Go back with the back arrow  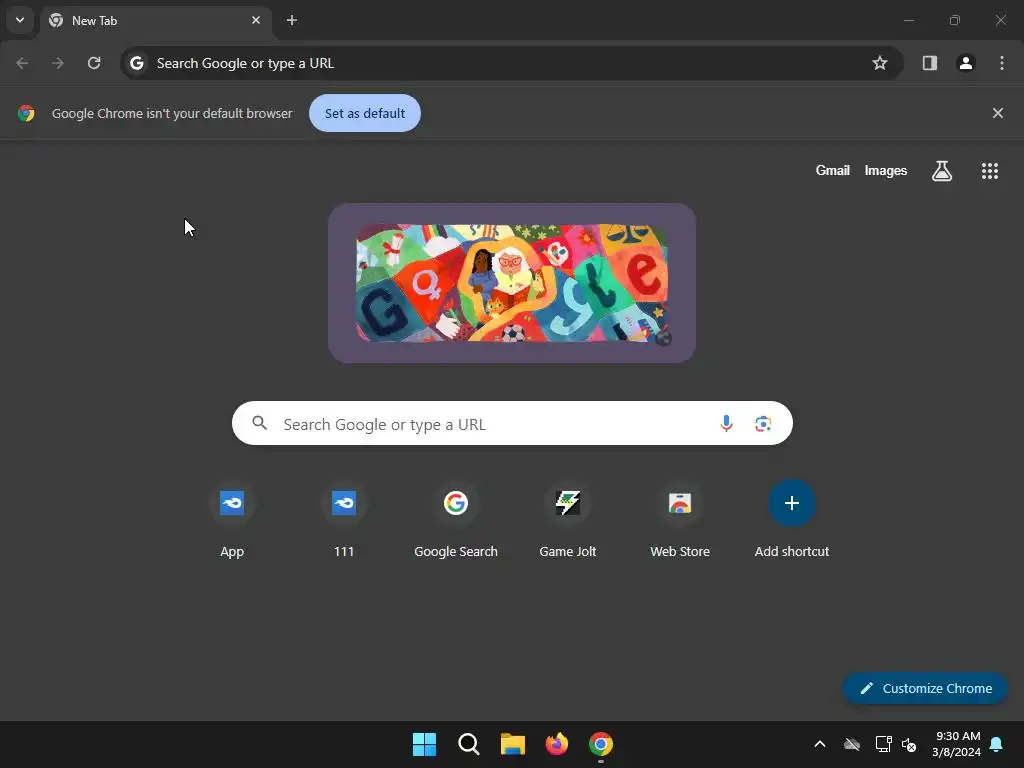(x=22, y=63)
